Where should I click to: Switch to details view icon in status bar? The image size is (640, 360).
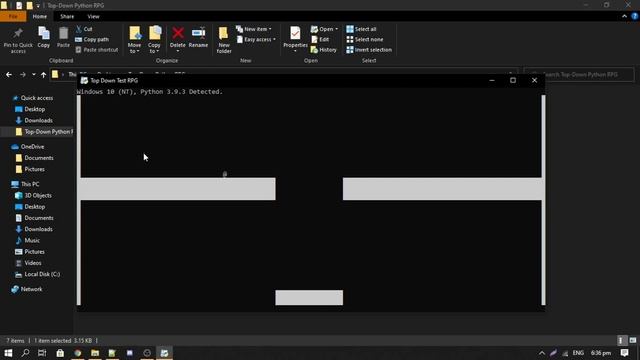(621, 340)
